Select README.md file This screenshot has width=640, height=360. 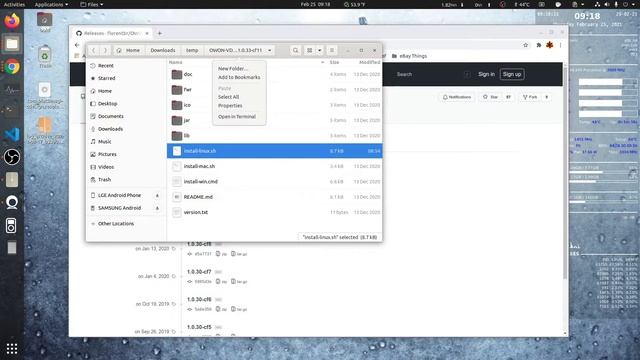pyautogui.click(x=274, y=197)
